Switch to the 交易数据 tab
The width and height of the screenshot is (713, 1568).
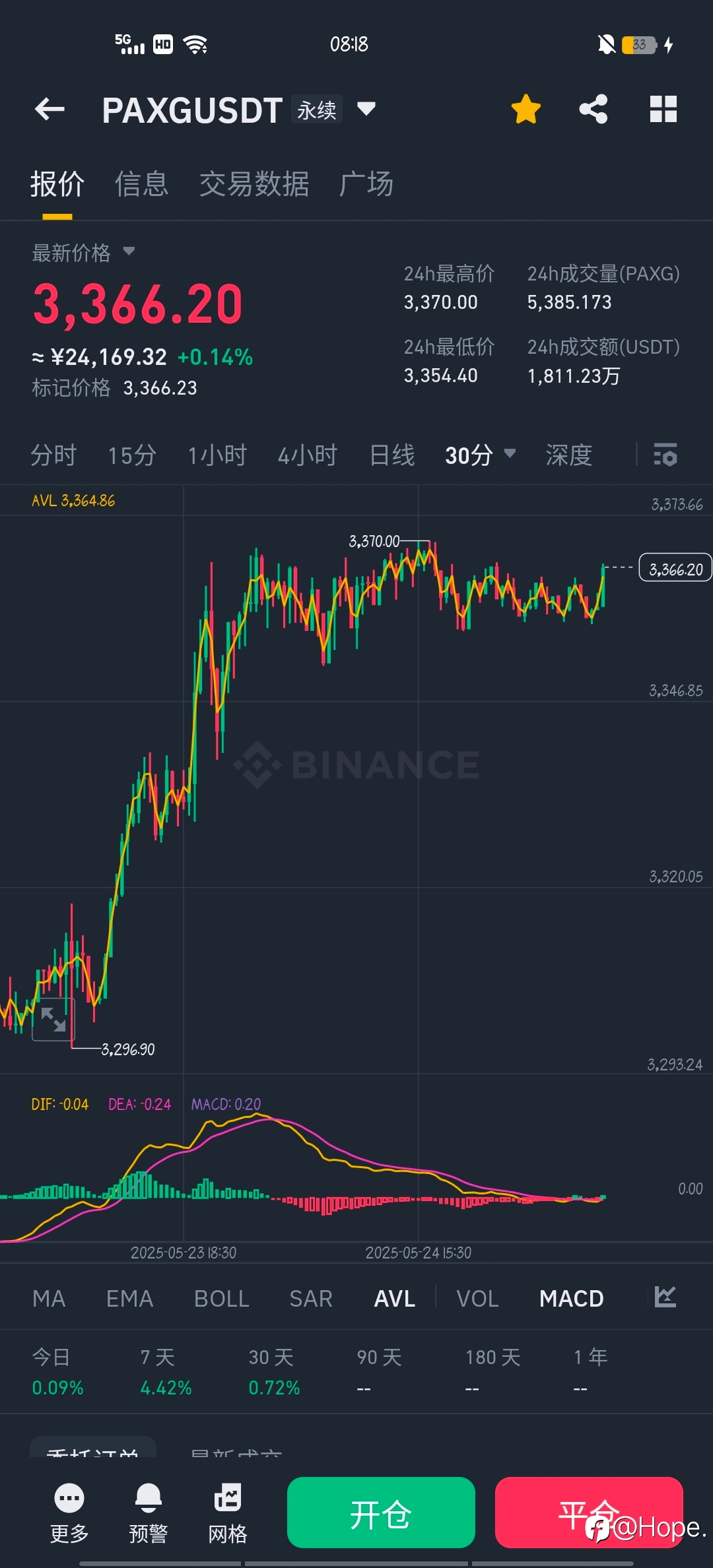[254, 184]
